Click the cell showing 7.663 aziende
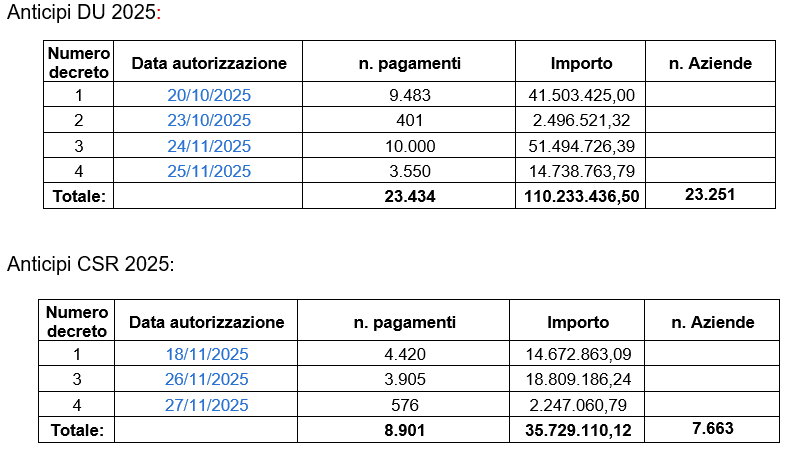The image size is (787, 450). [712, 428]
